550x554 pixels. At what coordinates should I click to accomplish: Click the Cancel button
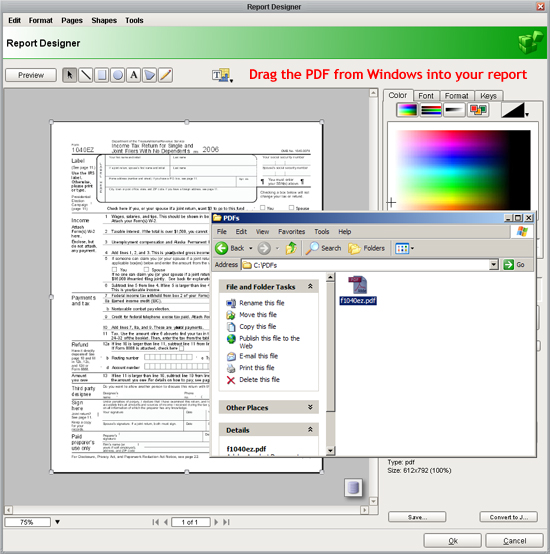514,541
